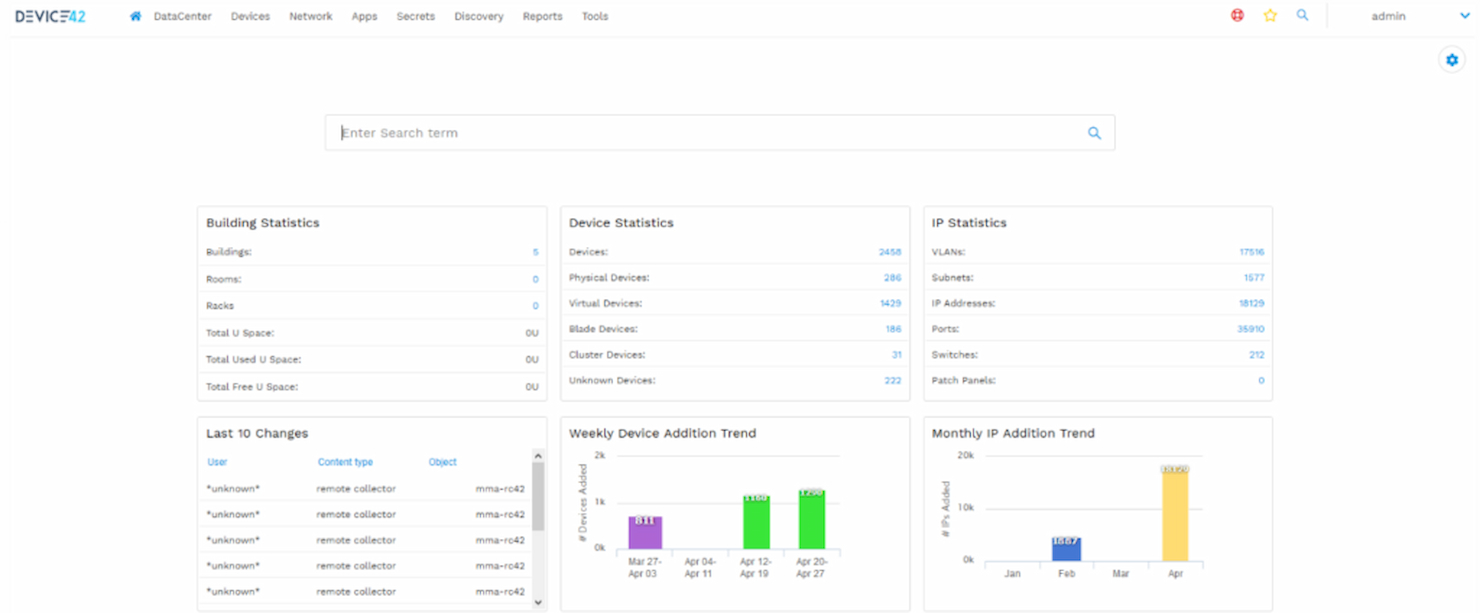1480x613 pixels.
Task: Click the Total Used U Space label
Action: pos(253,360)
